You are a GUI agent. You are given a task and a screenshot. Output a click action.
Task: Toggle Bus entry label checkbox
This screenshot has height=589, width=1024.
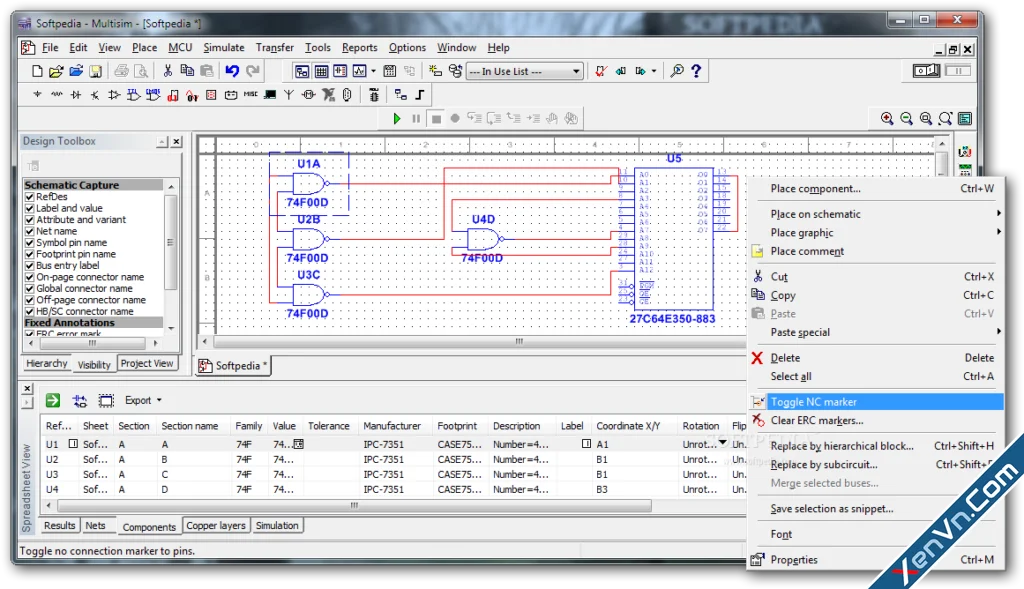click(x=29, y=265)
